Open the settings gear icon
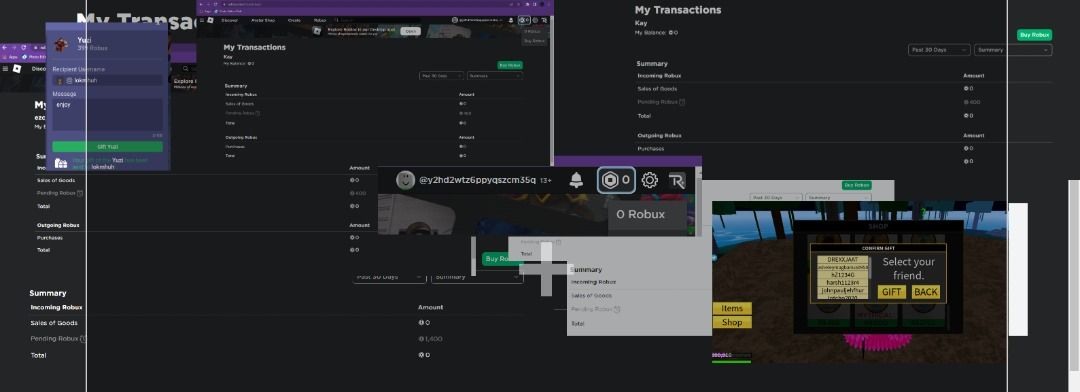Image resolution: width=1080 pixels, height=392 pixels. pyautogui.click(x=650, y=180)
